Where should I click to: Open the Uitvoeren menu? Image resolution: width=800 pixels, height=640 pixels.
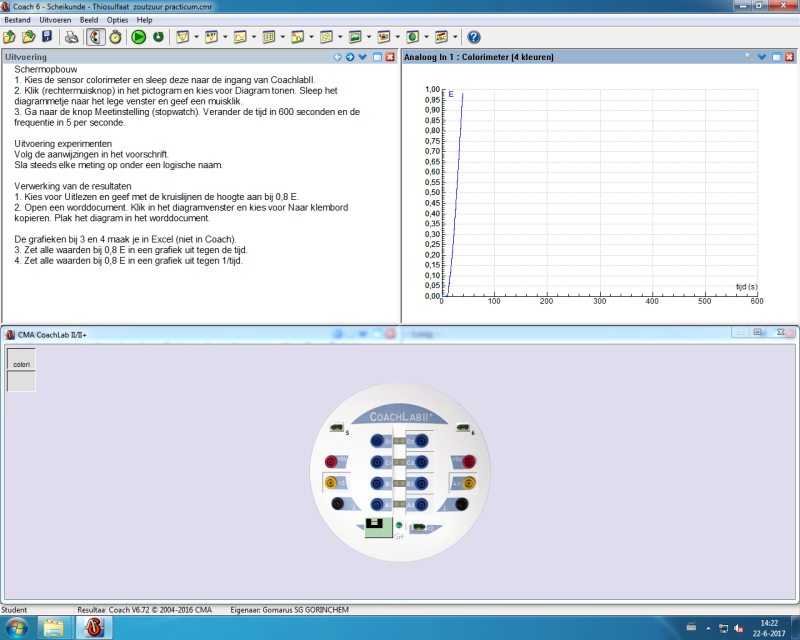coord(54,20)
